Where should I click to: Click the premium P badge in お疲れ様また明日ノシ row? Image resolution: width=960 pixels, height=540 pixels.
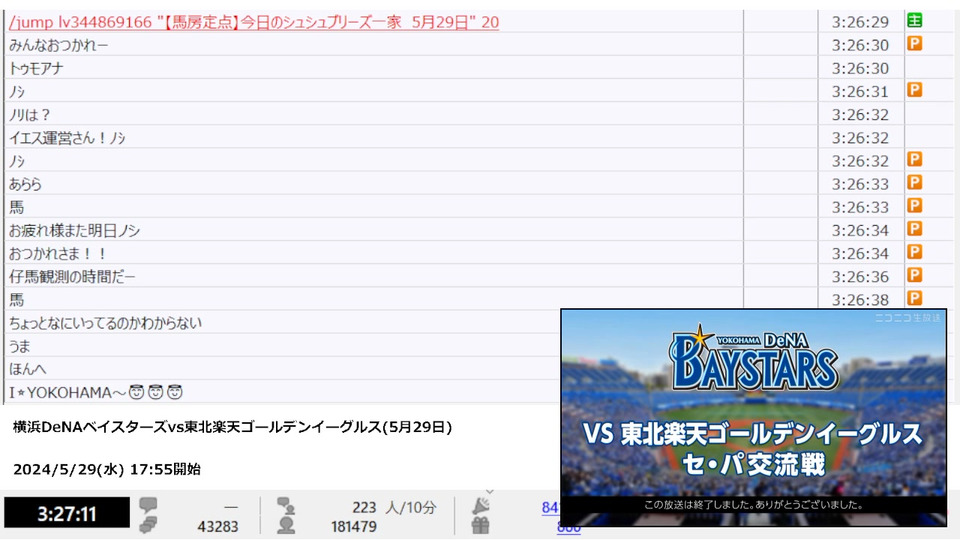914,230
